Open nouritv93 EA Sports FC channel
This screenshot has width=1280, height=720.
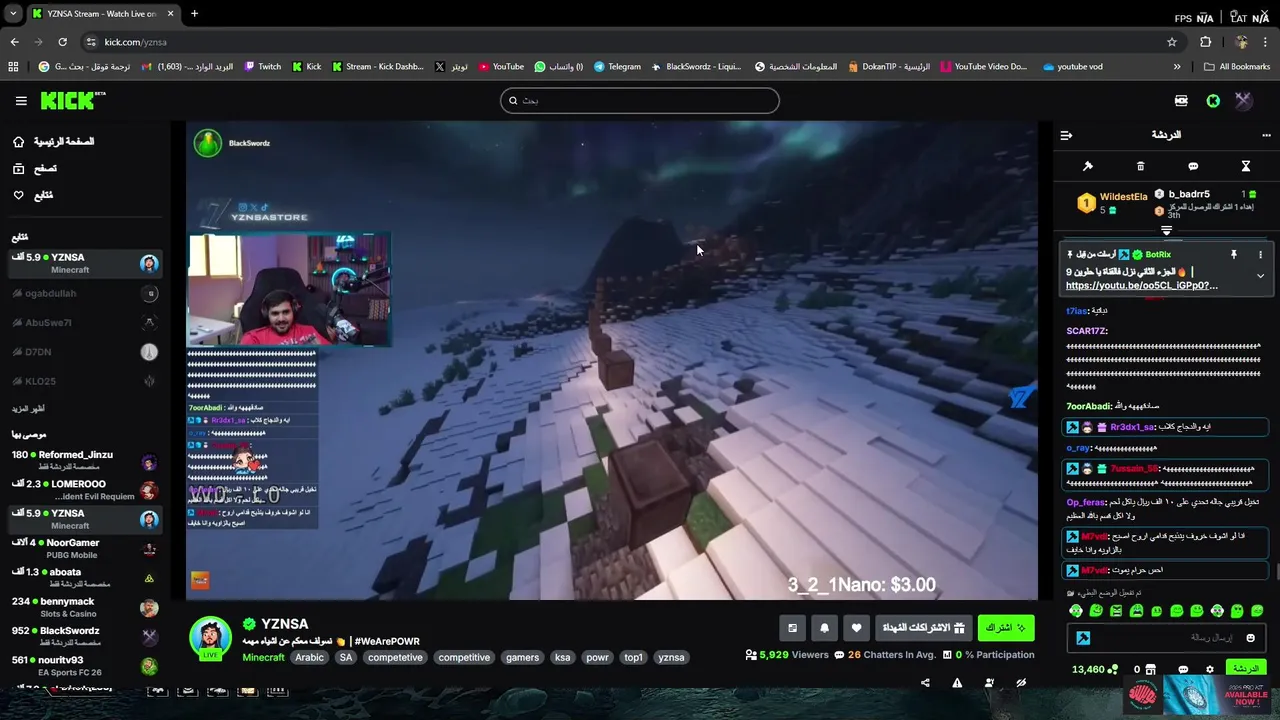(84, 666)
